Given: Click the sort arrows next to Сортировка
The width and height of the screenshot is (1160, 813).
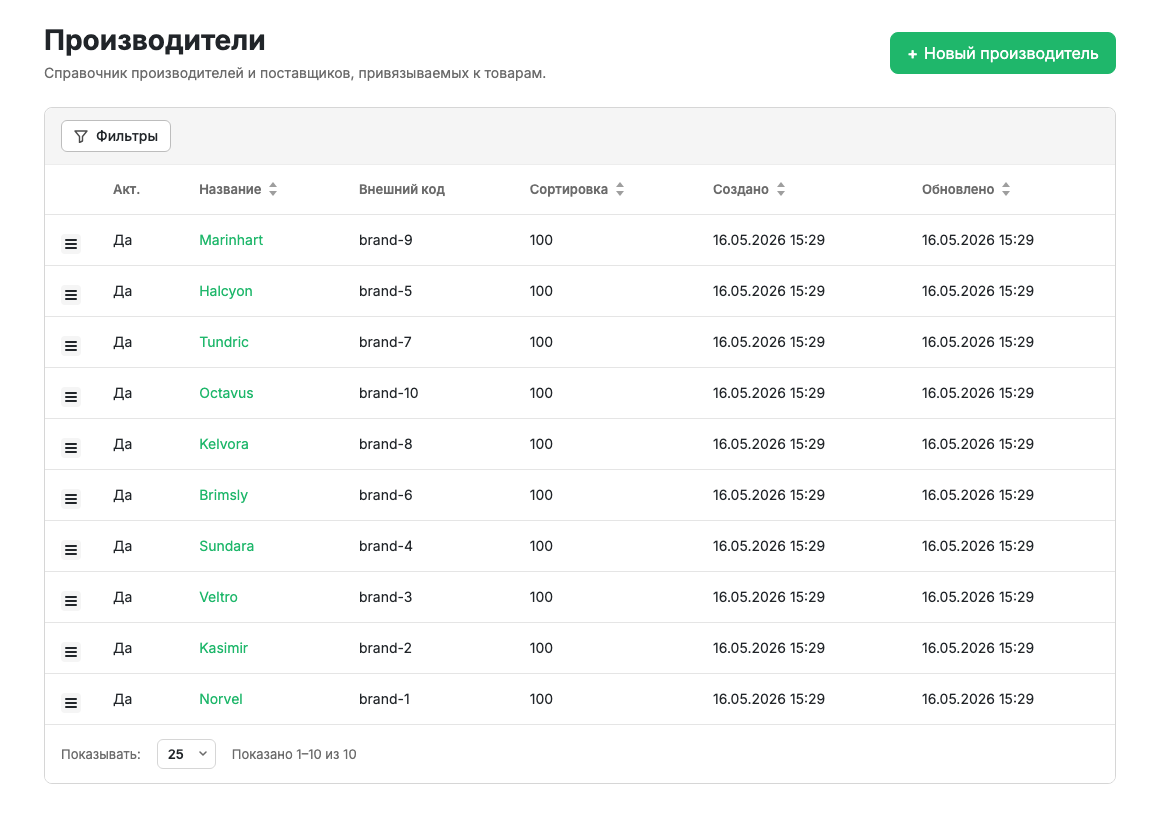Looking at the screenshot, I should coord(620,189).
